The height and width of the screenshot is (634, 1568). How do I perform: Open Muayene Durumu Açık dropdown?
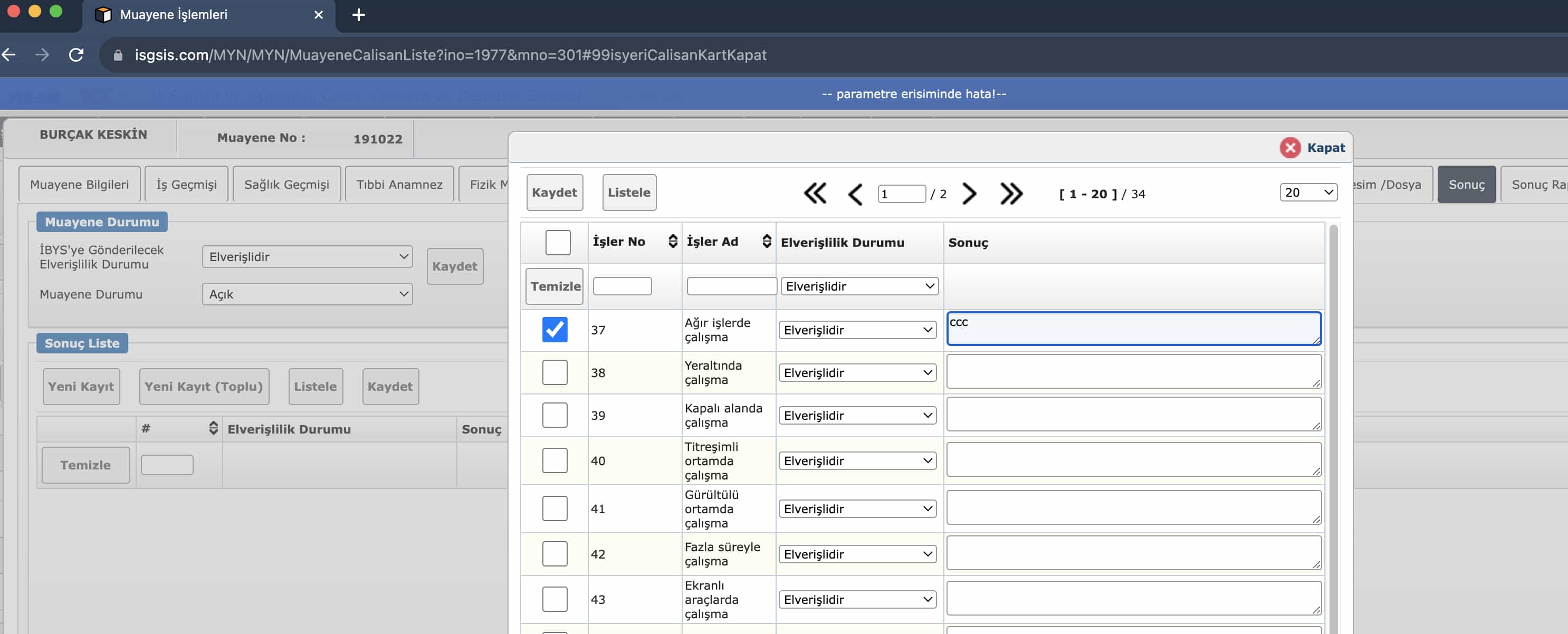click(307, 294)
